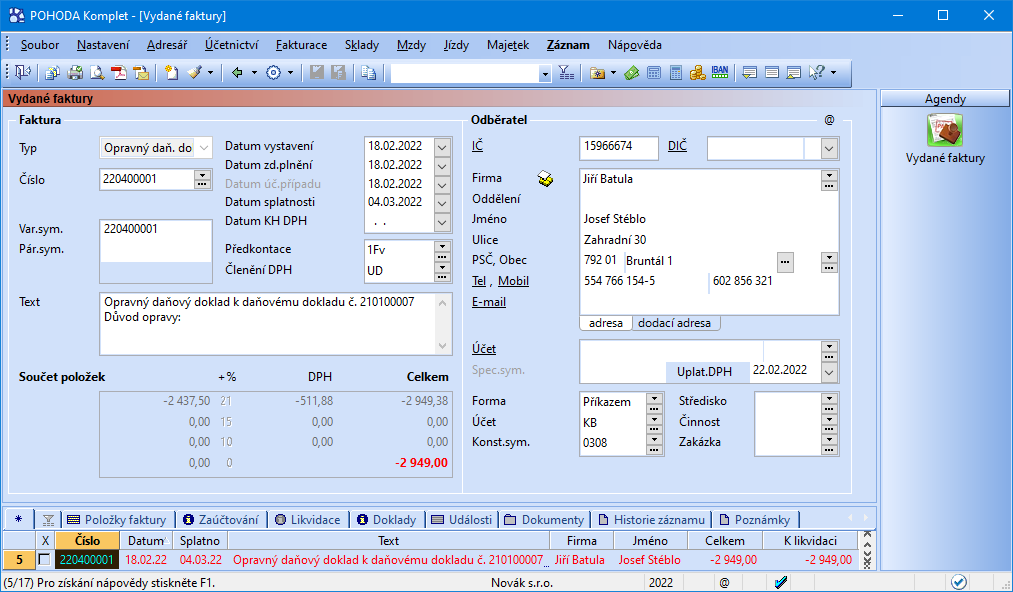Click the printer icon in the toolbar
This screenshot has width=1013, height=592.
click(x=73, y=72)
